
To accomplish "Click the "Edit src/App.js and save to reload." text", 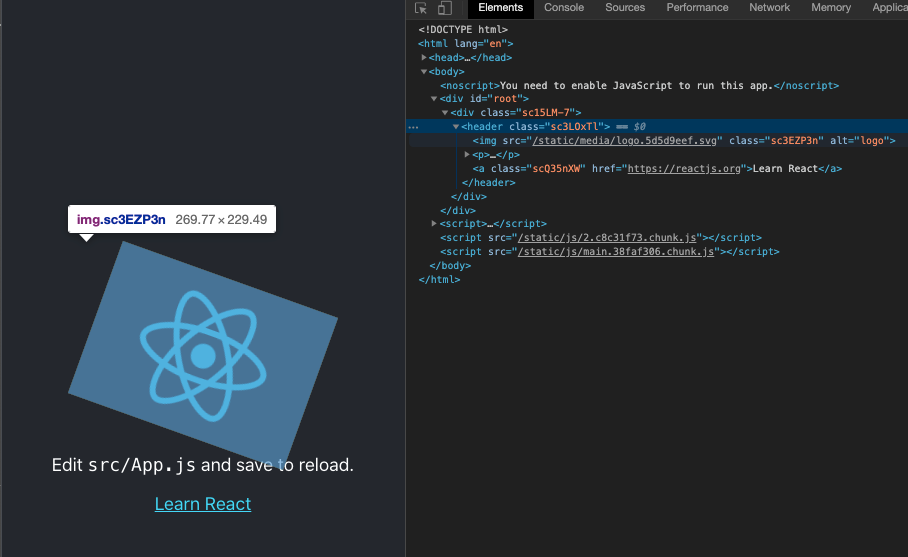I will tap(203, 465).
